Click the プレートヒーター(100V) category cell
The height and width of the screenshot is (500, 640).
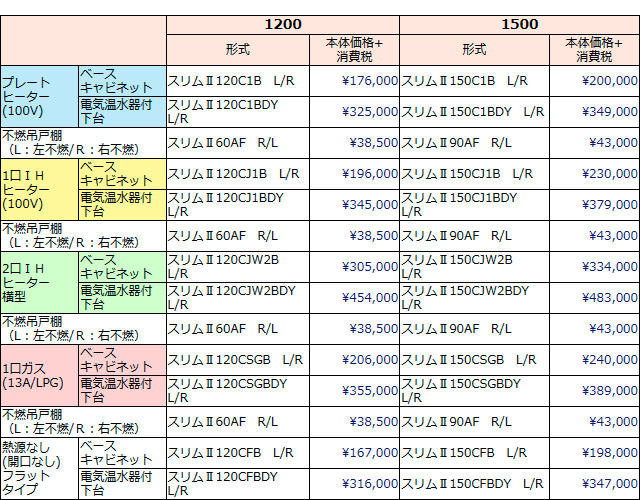click(x=40, y=96)
